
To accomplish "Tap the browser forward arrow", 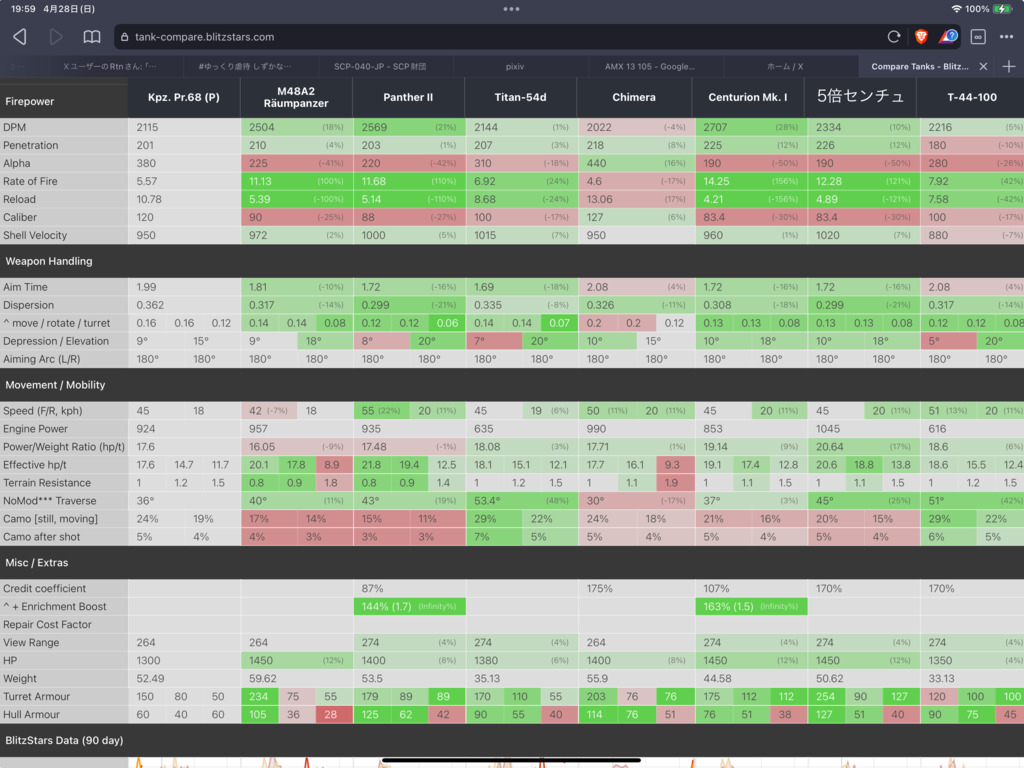I will coord(56,37).
